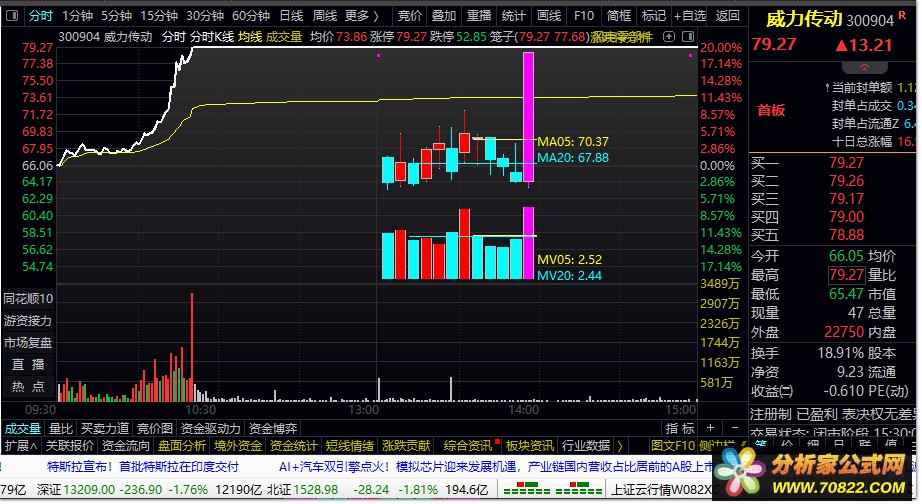Open 热点 hotspots side shortcut

(28, 386)
